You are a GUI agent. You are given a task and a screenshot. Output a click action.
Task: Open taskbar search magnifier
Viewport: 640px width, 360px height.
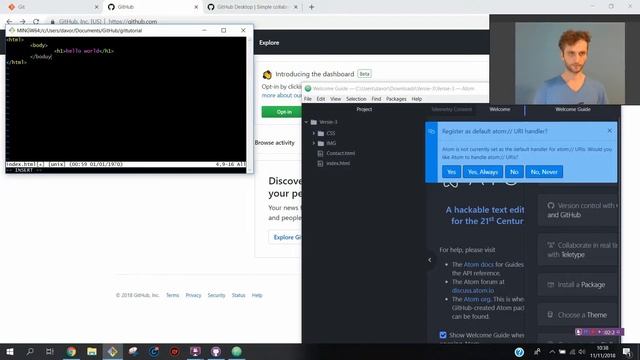point(30,351)
